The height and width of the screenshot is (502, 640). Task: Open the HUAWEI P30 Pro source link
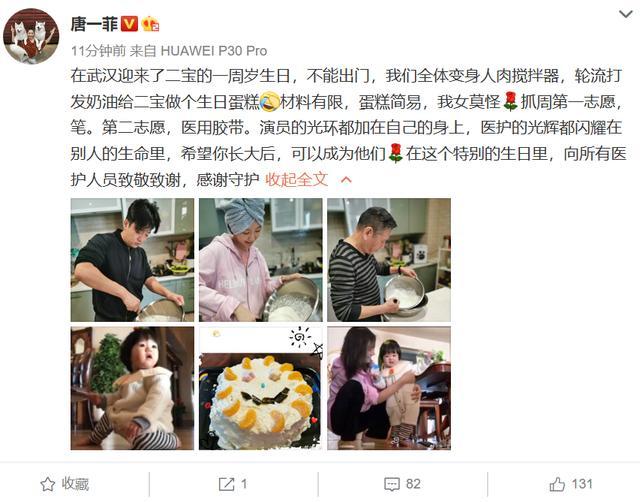tap(214, 51)
